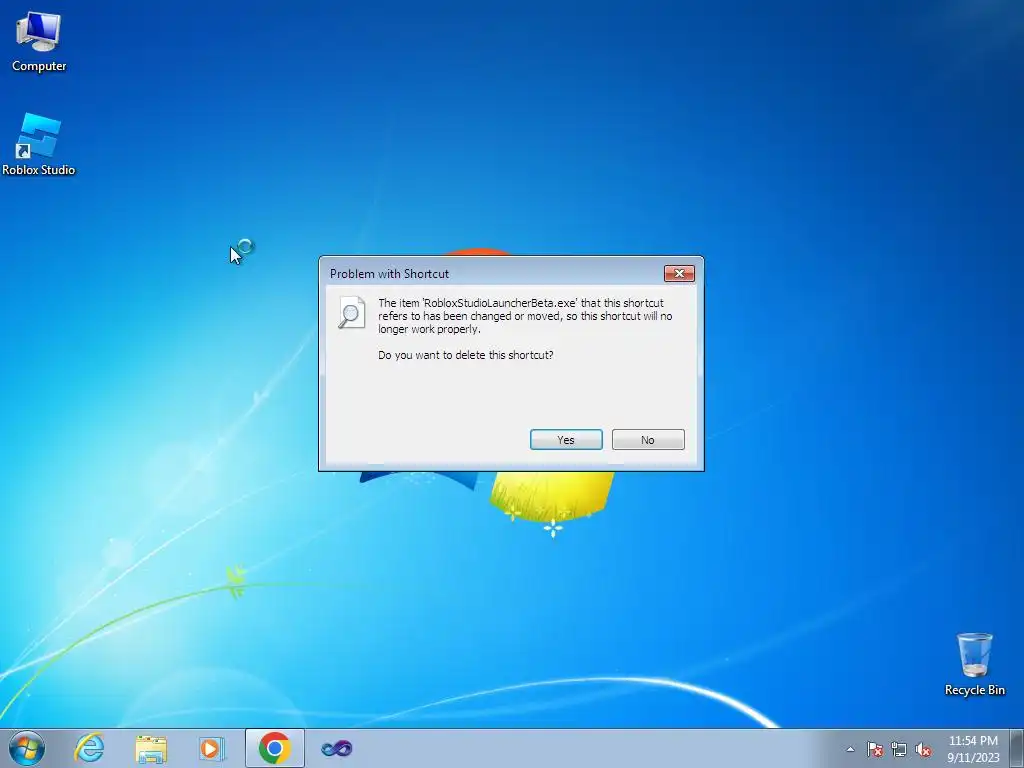Open the network status tray icon
This screenshot has height=768, width=1024.
[899, 749]
